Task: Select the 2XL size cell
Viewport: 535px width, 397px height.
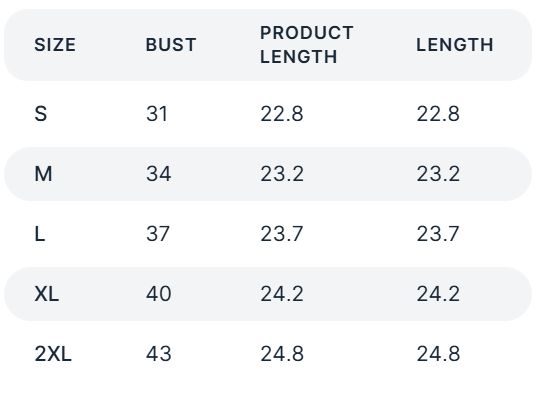Action: 53,354
